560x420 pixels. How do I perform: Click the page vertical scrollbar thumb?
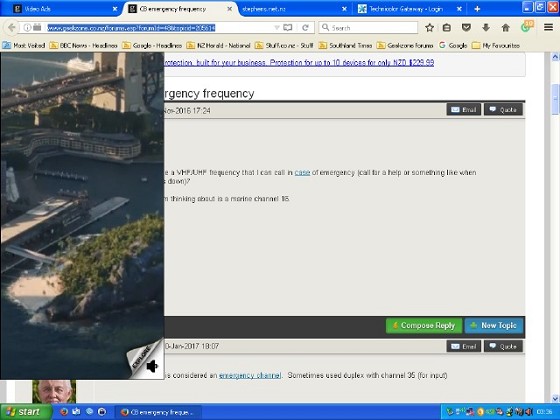point(555,99)
